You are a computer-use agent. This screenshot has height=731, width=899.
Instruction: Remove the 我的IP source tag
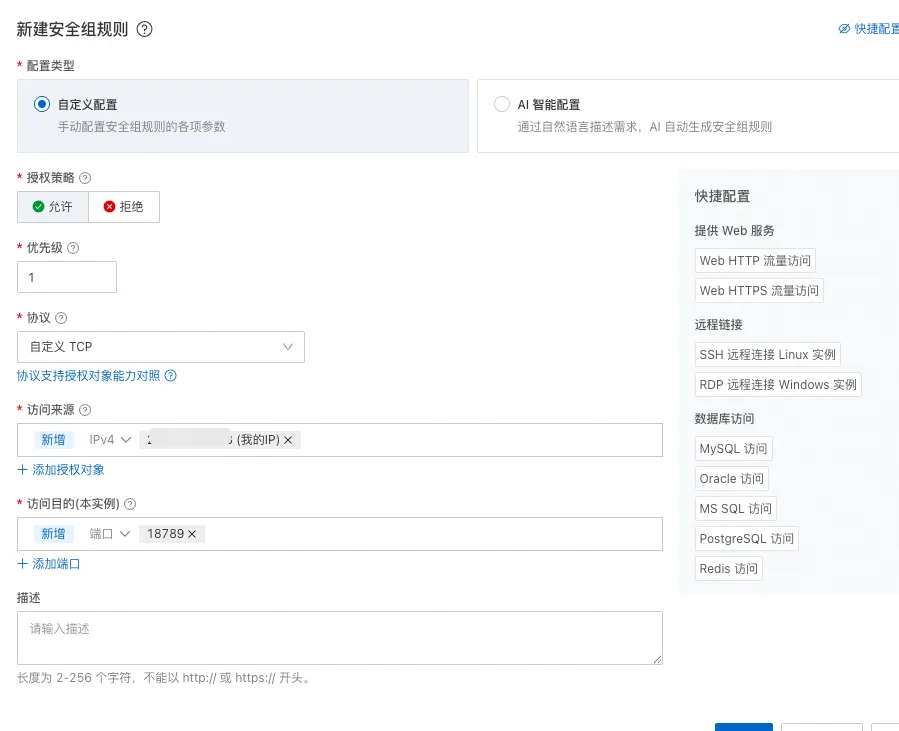pos(288,440)
